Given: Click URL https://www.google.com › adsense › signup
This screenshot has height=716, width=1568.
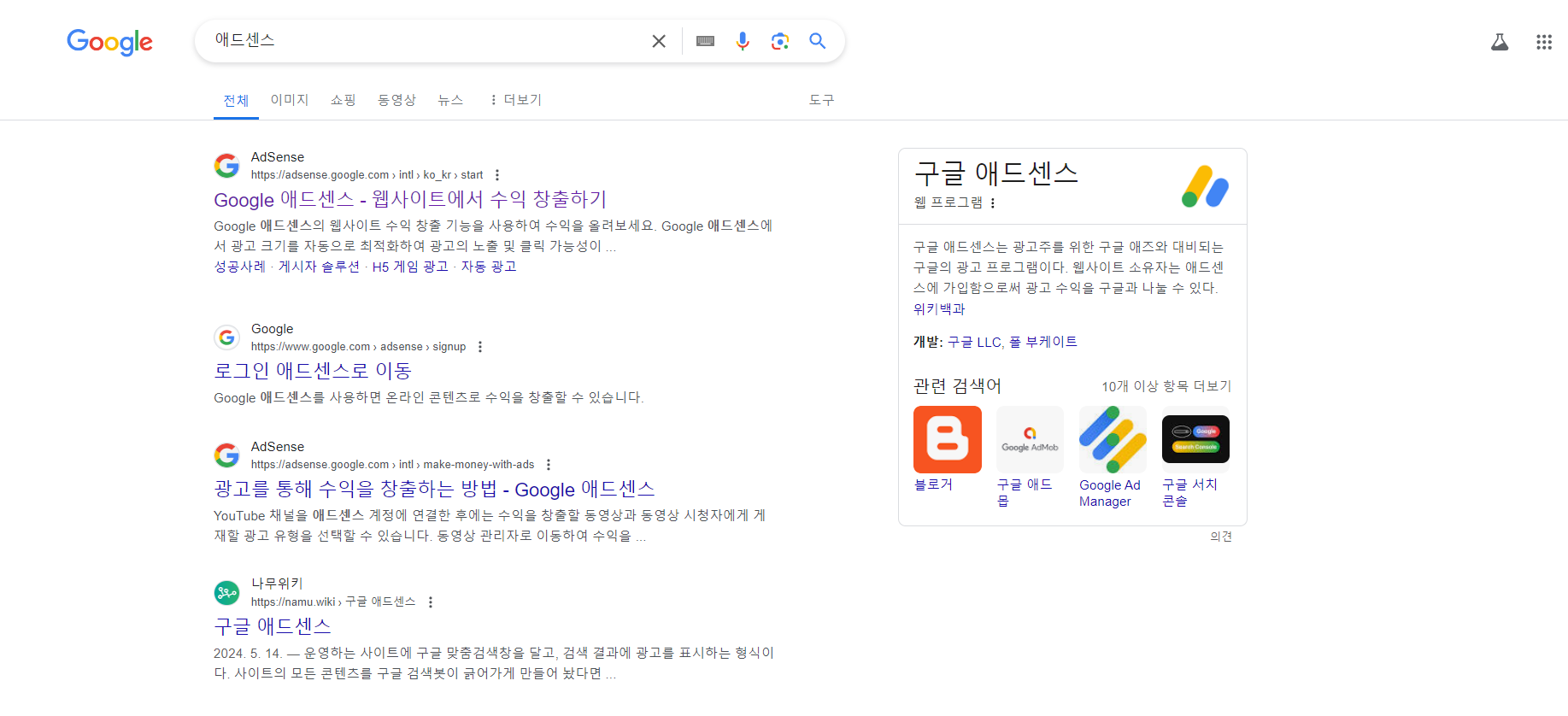Looking at the screenshot, I should click(x=358, y=347).
